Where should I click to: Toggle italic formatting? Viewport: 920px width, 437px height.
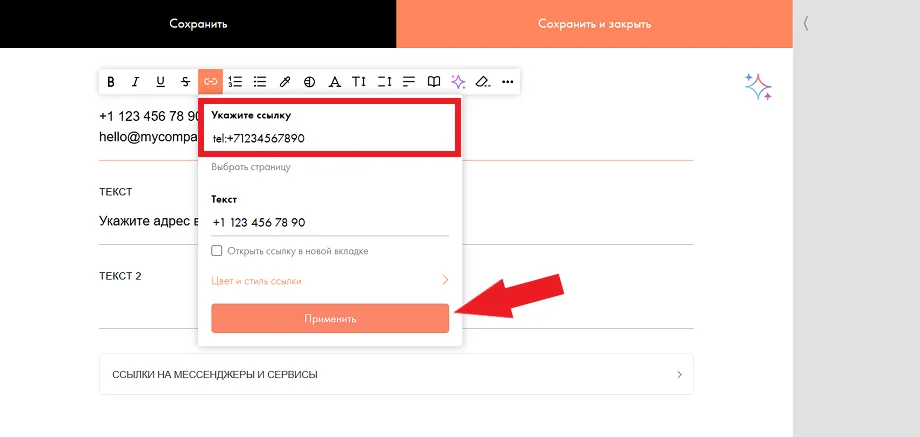click(x=136, y=82)
